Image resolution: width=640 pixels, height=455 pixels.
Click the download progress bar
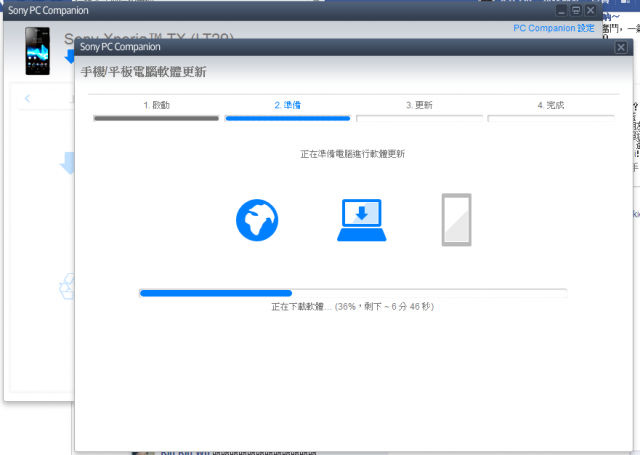pos(353,293)
